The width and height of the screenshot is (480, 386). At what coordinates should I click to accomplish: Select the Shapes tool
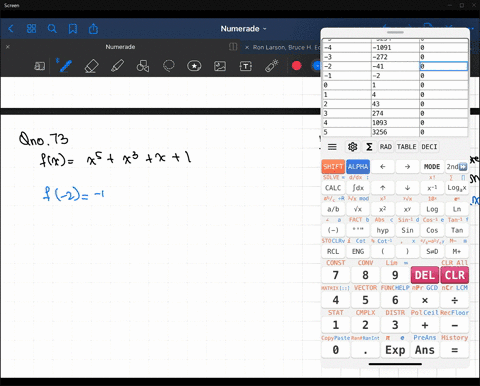(x=143, y=66)
